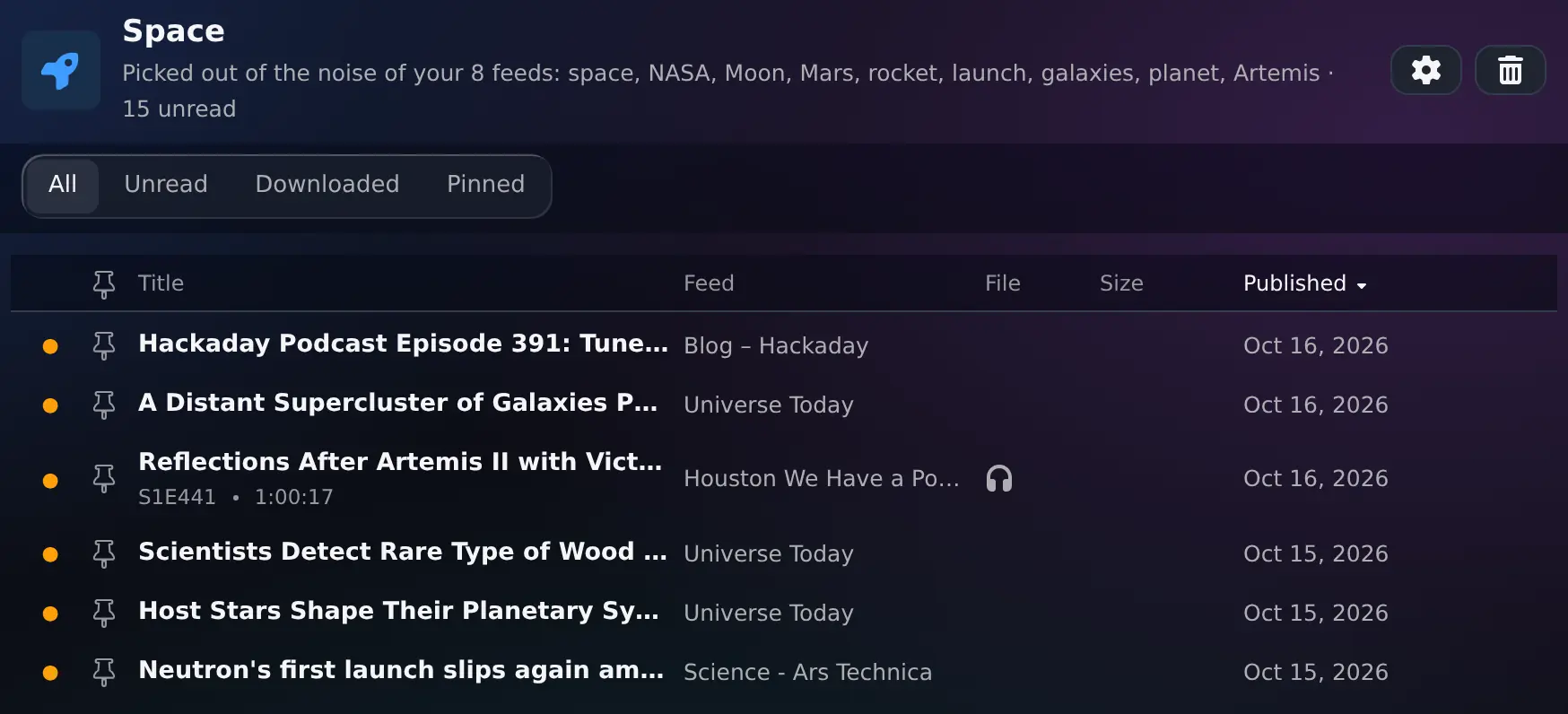This screenshot has width=1568, height=714.
Task: Open Scientists Detect Rare Type of Wood
Action: click(402, 552)
